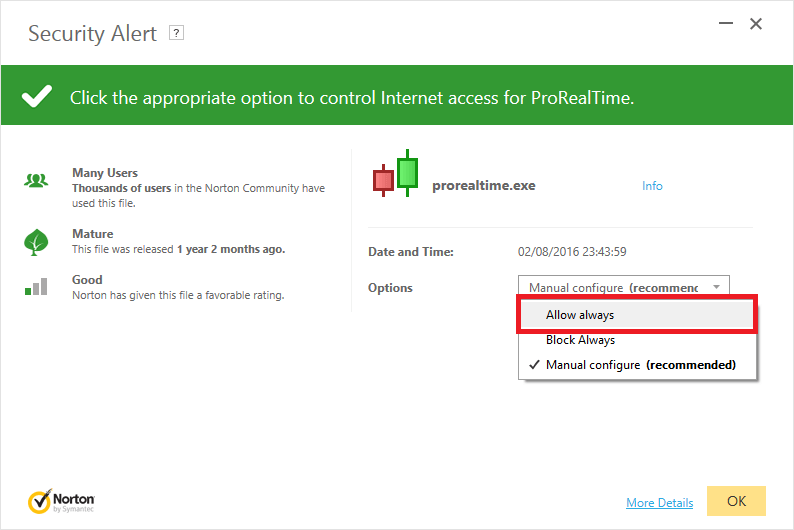Collapse the Options dropdown via its arrow
794x530 pixels.
[716, 288]
